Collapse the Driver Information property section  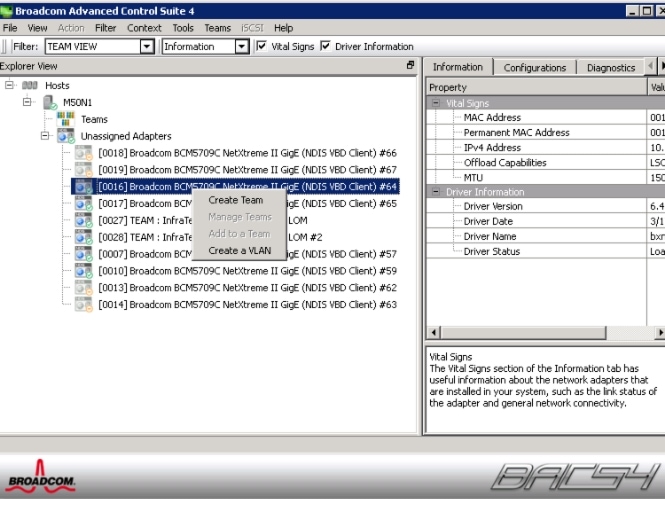tap(436, 192)
